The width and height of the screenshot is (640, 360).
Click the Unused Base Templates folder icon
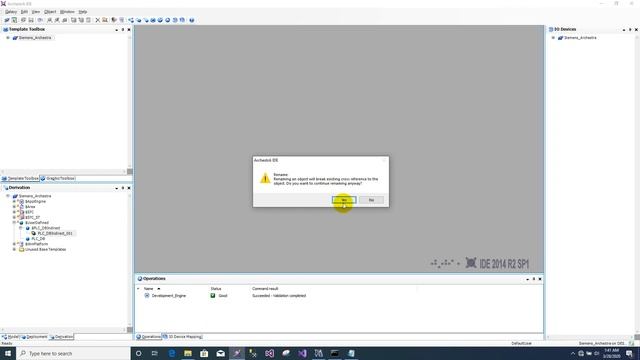pos(22,249)
